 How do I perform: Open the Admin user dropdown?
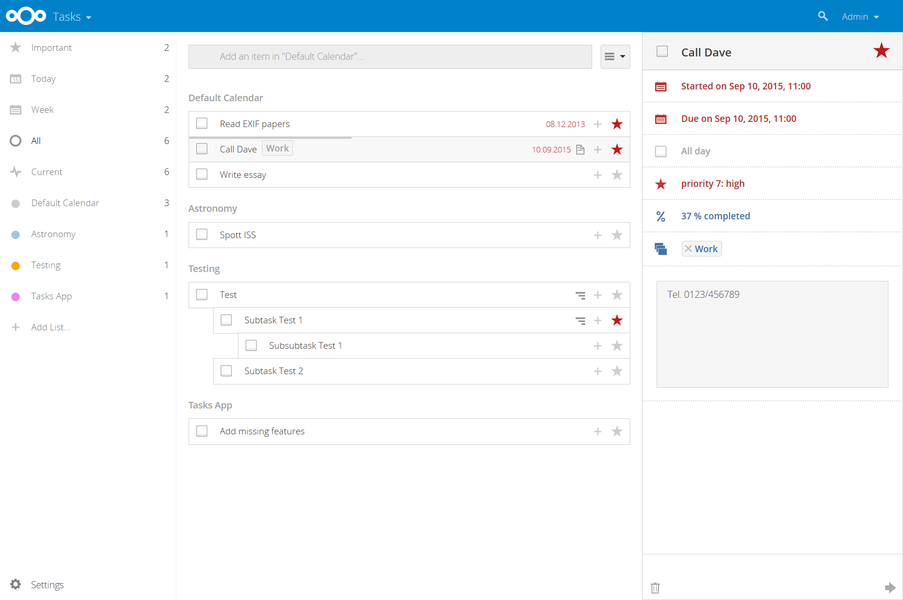click(x=860, y=17)
